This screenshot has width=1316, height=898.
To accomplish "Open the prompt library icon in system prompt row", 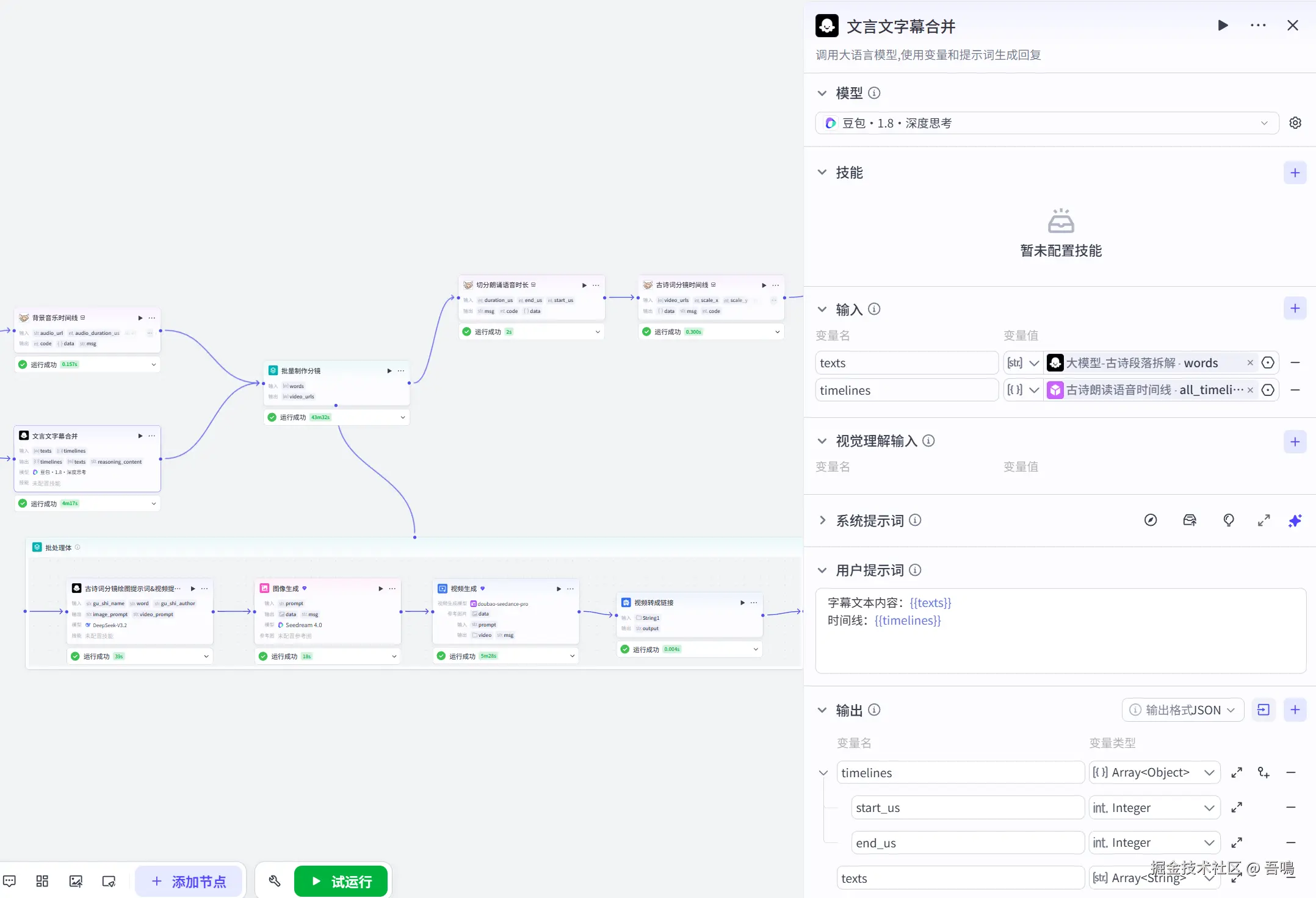I will click(x=1190, y=520).
